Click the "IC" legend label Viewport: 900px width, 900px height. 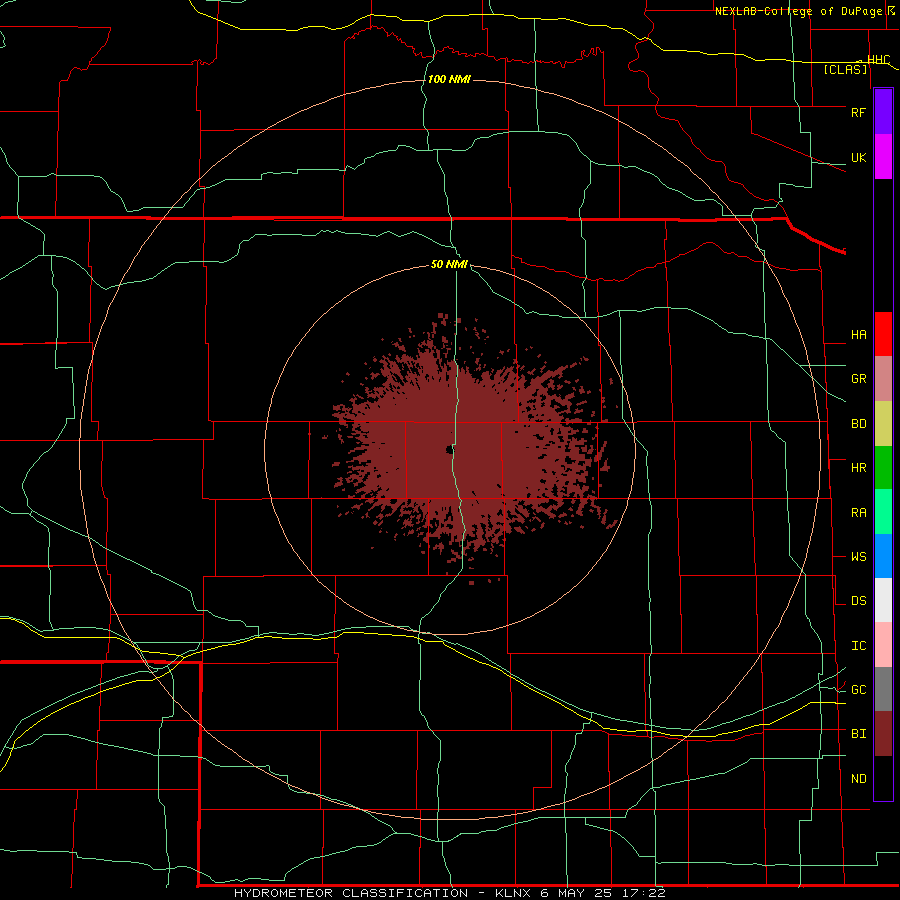[858, 646]
